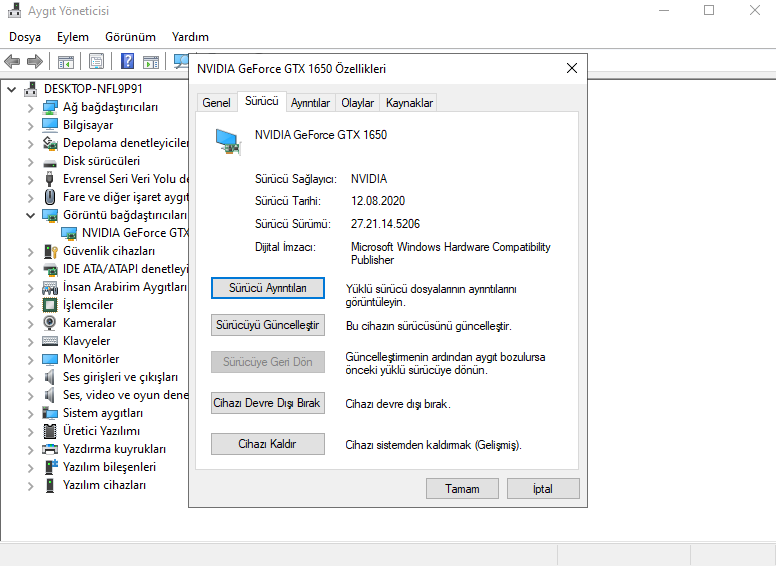Click the Sürücüye Geri Dön button
The image size is (776, 566).
268,362
